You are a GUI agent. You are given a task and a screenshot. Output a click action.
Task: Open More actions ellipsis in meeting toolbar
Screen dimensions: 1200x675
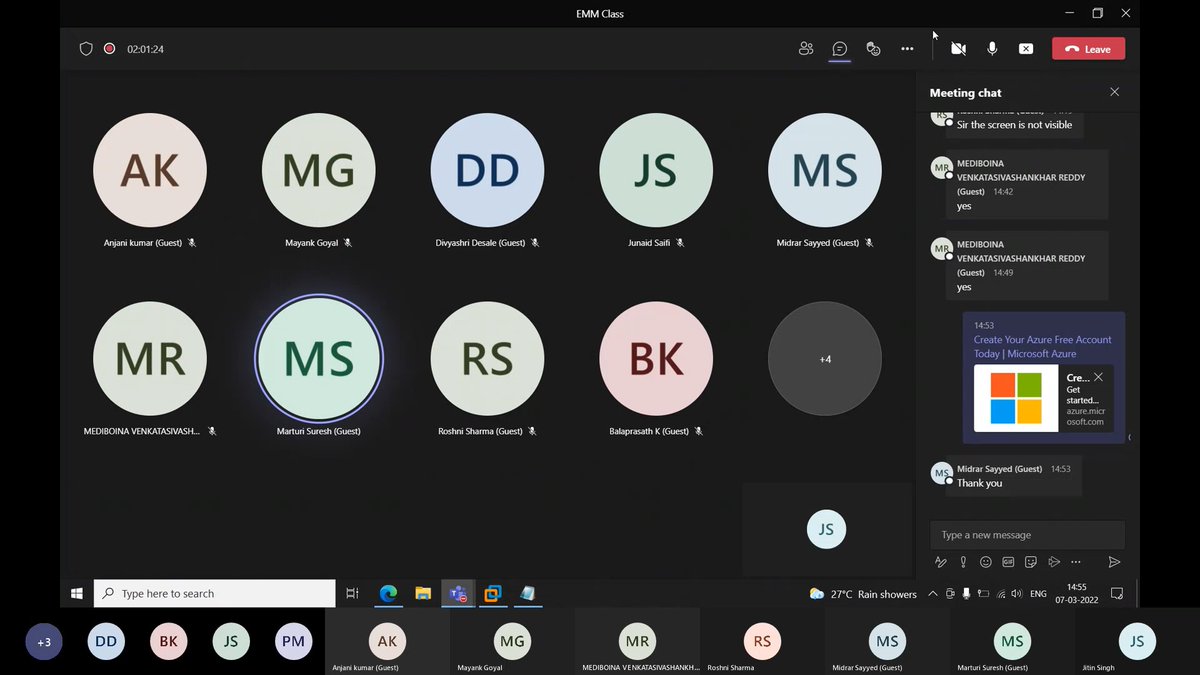pyautogui.click(x=907, y=49)
